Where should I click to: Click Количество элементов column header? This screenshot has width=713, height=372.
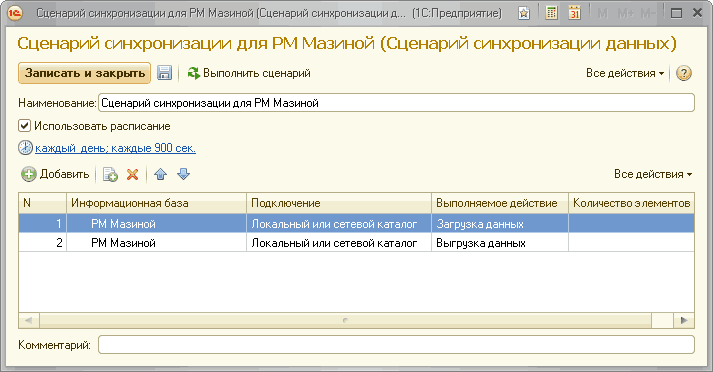click(x=632, y=203)
